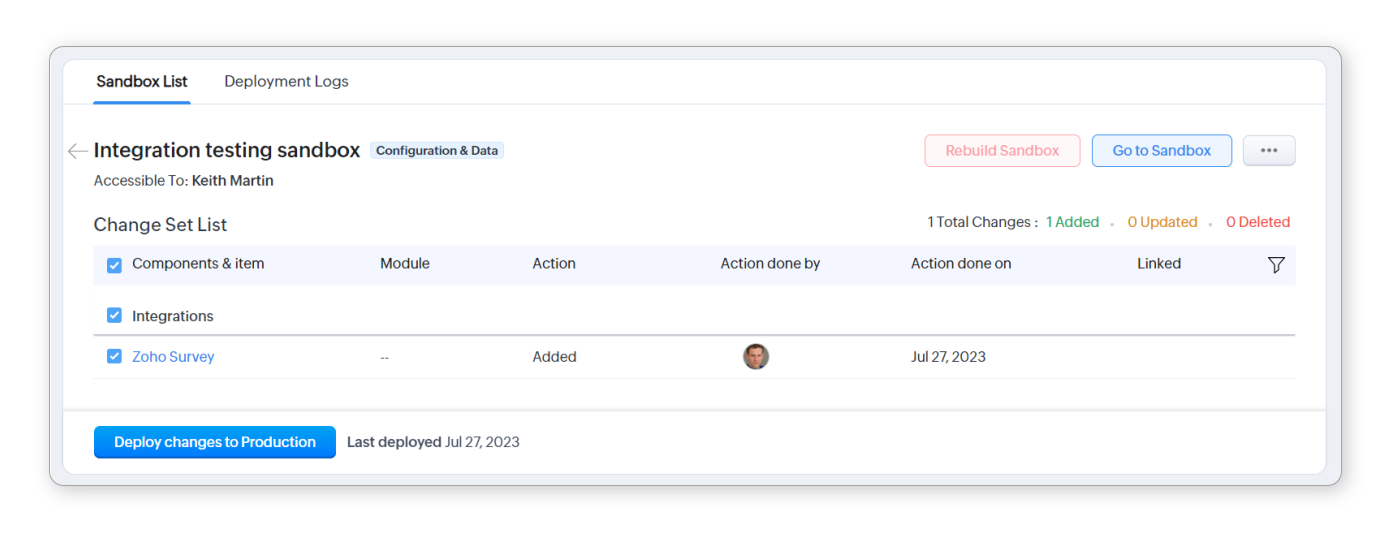
Task: Click the 1 Added changes counter
Action: coord(1072,222)
